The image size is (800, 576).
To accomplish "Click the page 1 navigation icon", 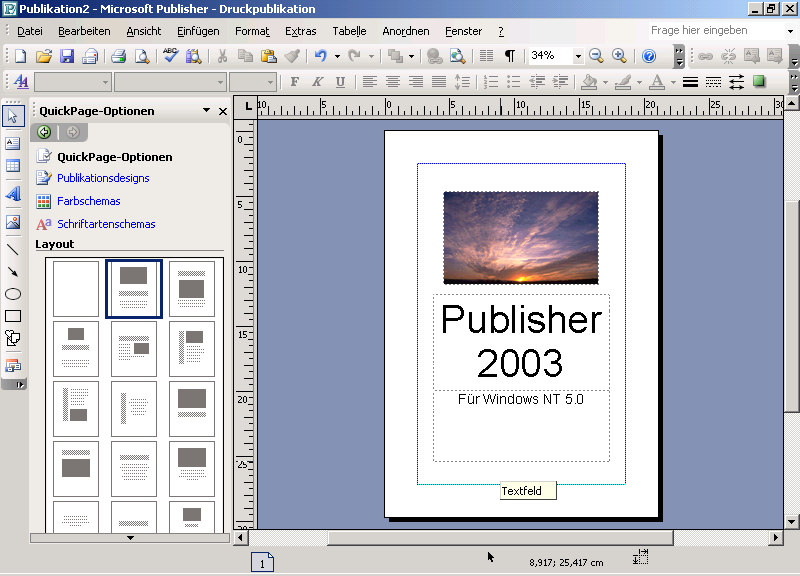I will pyautogui.click(x=262, y=563).
